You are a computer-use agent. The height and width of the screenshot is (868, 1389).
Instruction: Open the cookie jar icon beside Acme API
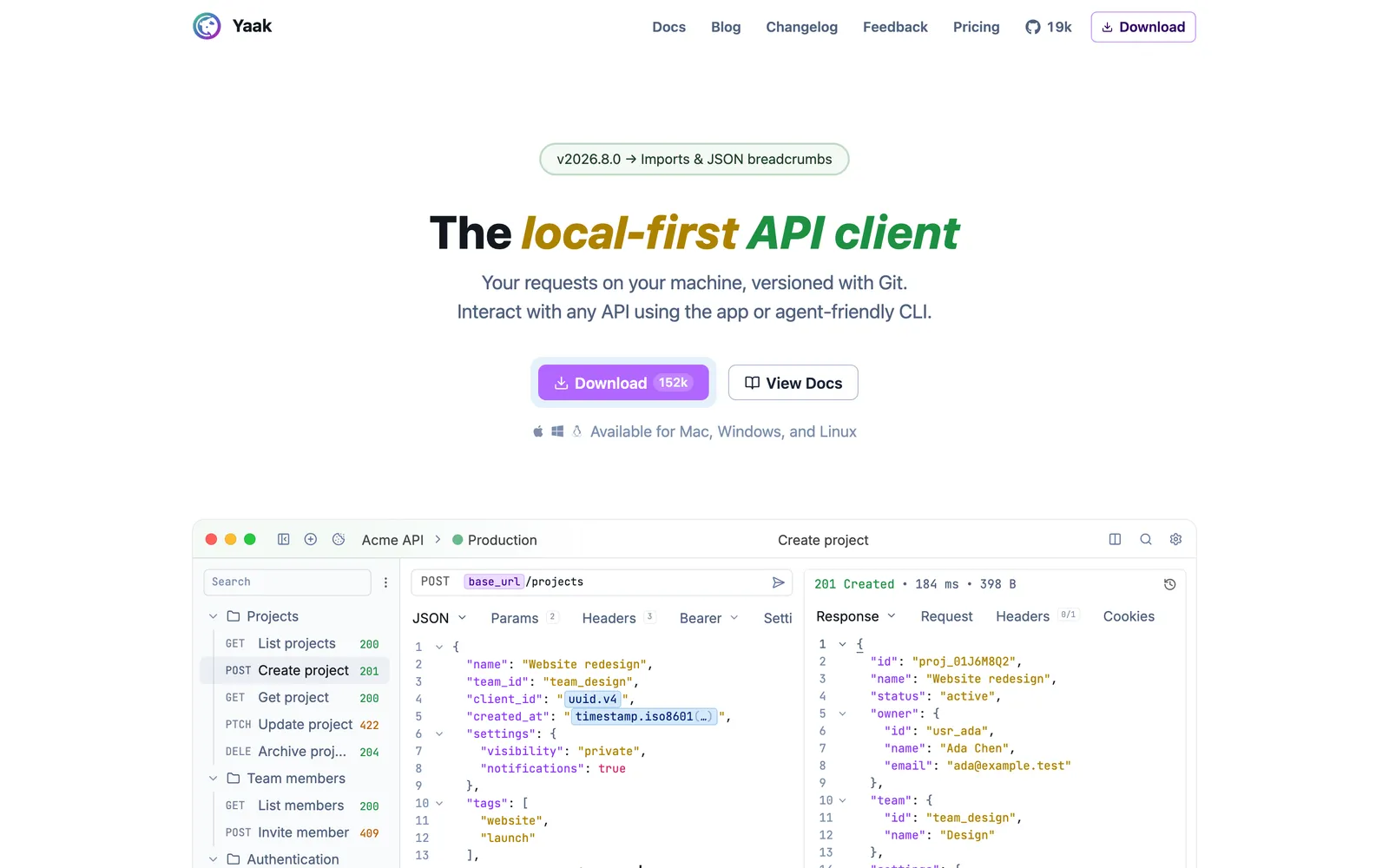click(x=339, y=539)
